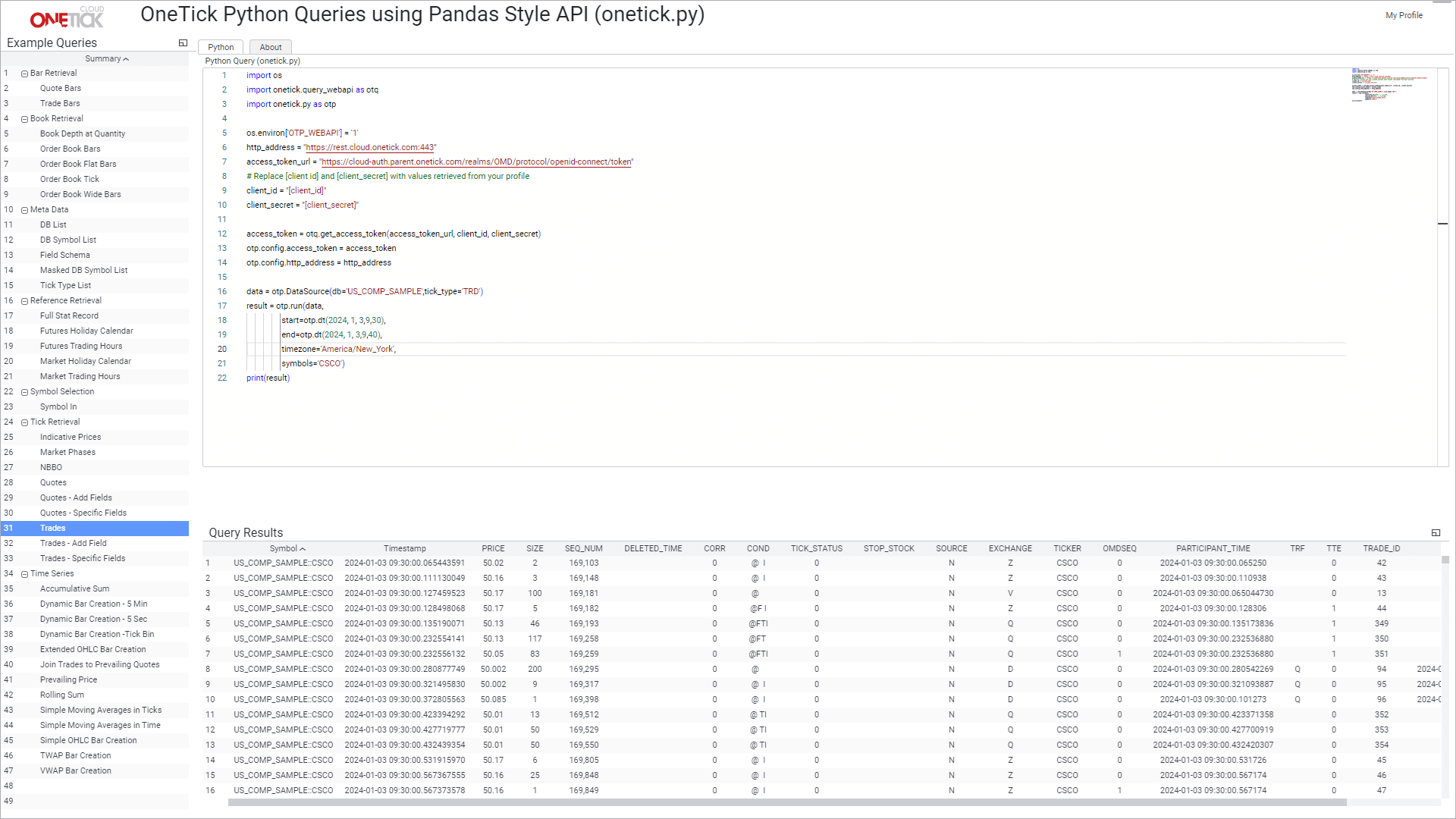
Task: Select the VWAP Bar Creation query
Action: point(75,770)
